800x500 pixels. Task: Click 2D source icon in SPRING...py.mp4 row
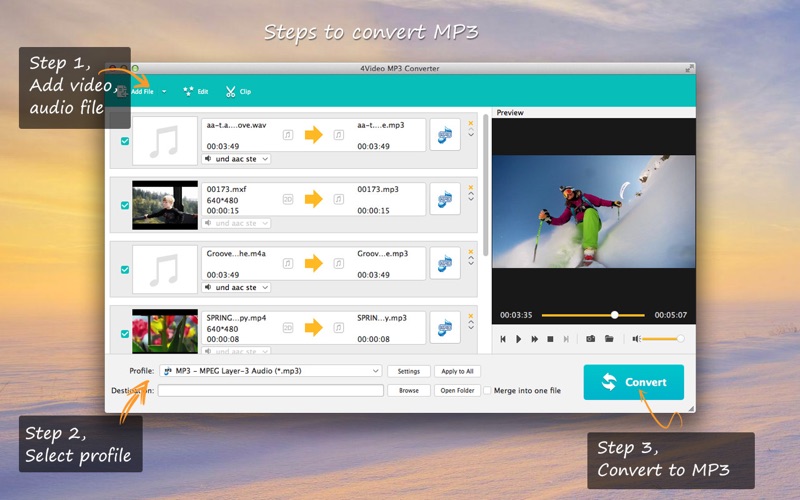coord(288,328)
